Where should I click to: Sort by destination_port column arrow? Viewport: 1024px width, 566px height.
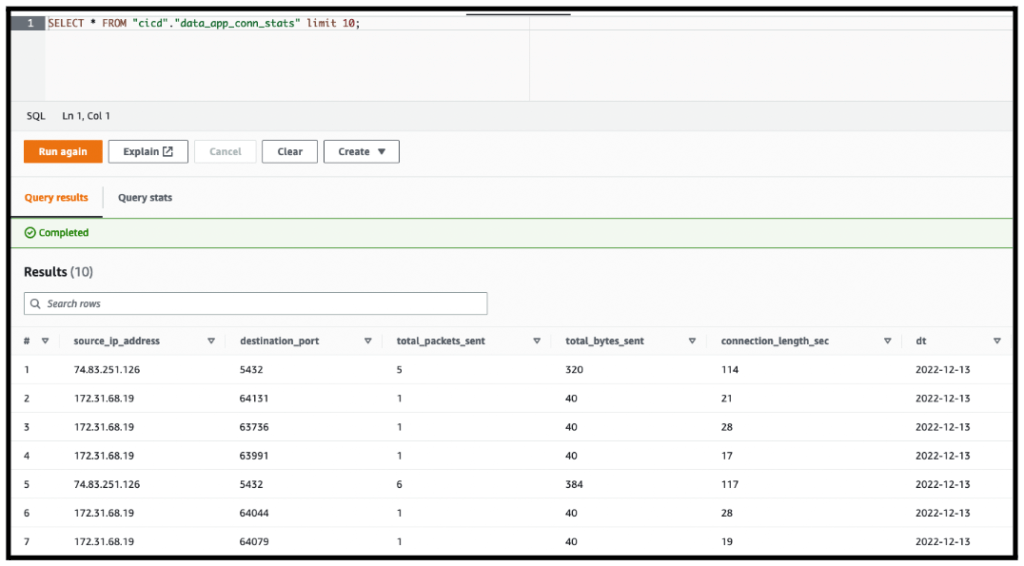click(368, 341)
